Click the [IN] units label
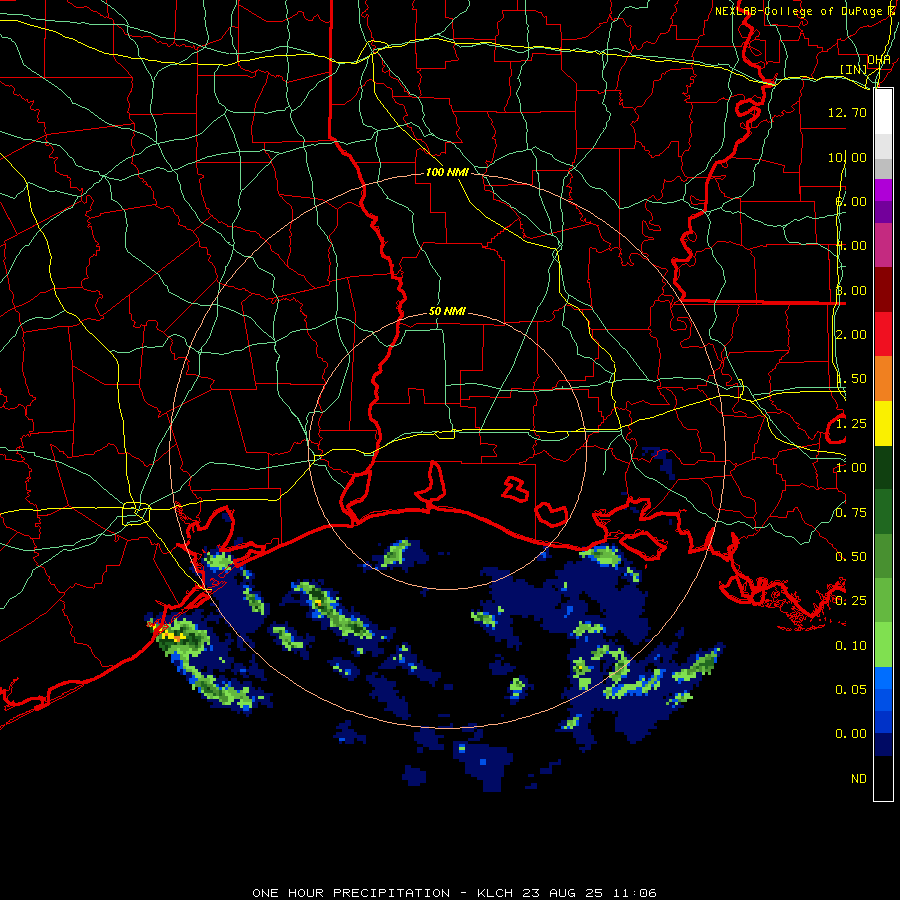The width and height of the screenshot is (900, 900). click(853, 69)
